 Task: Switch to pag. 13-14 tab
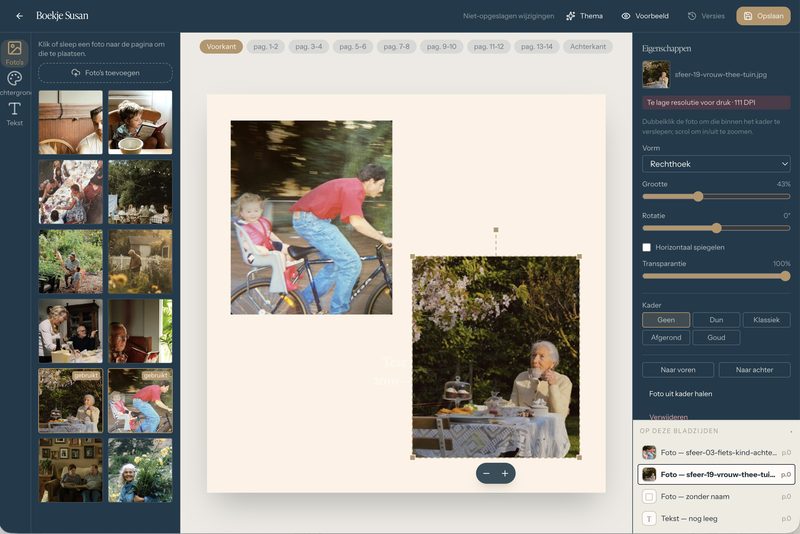(537, 46)
